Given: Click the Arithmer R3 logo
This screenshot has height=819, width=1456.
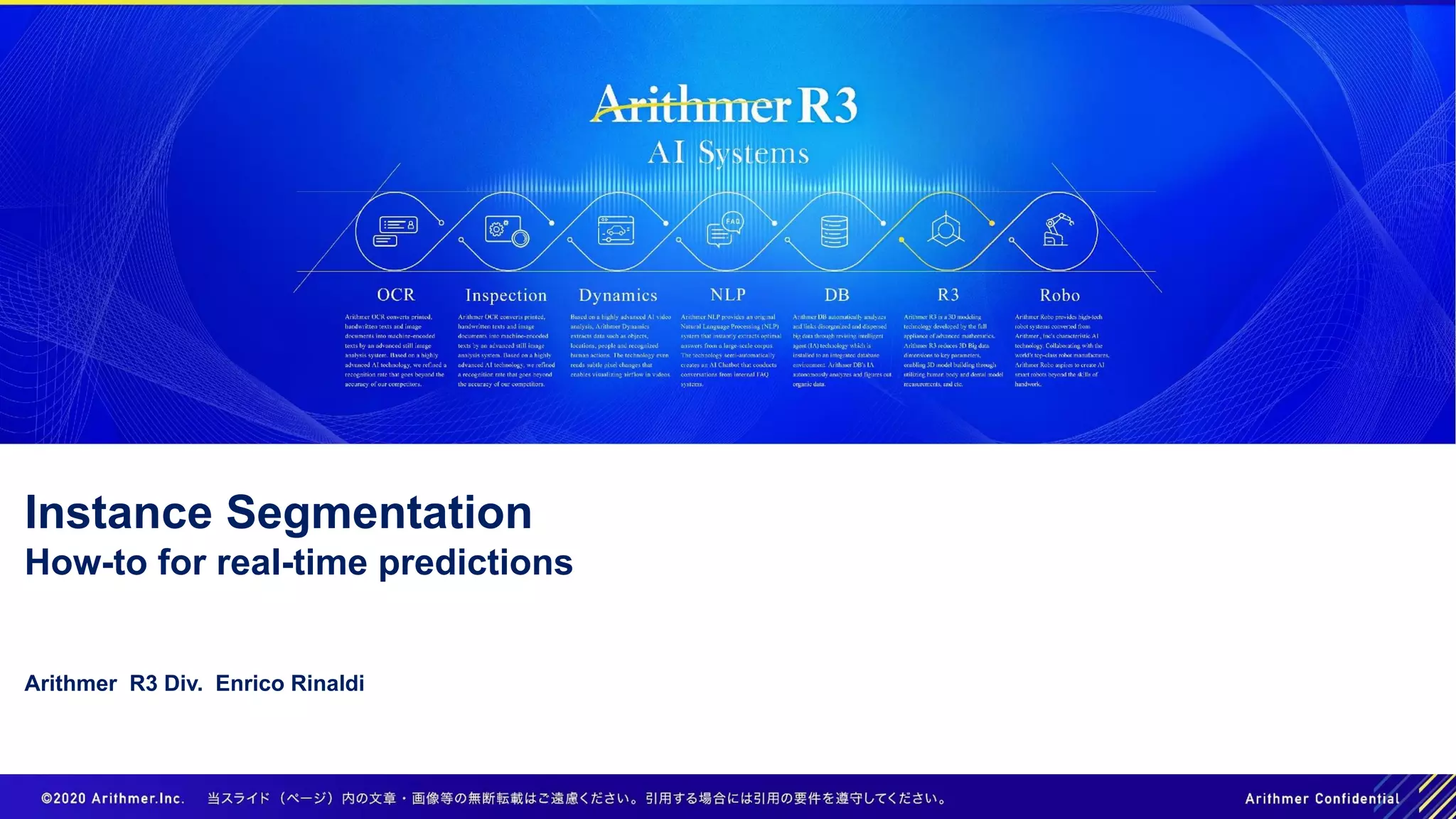Looking at the screenshot, I should tap(725, 105).
